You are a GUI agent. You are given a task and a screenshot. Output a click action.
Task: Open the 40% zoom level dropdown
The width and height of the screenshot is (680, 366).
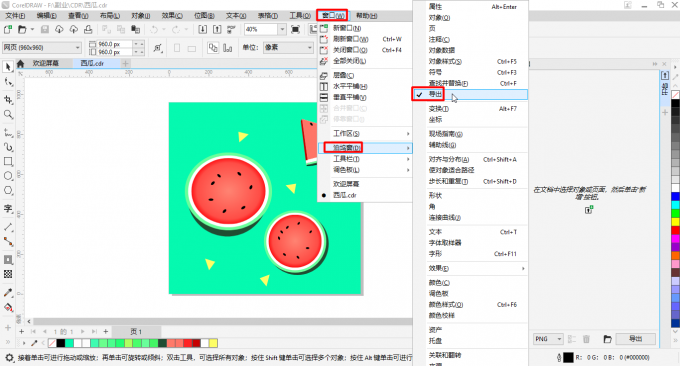click(282, 29)
